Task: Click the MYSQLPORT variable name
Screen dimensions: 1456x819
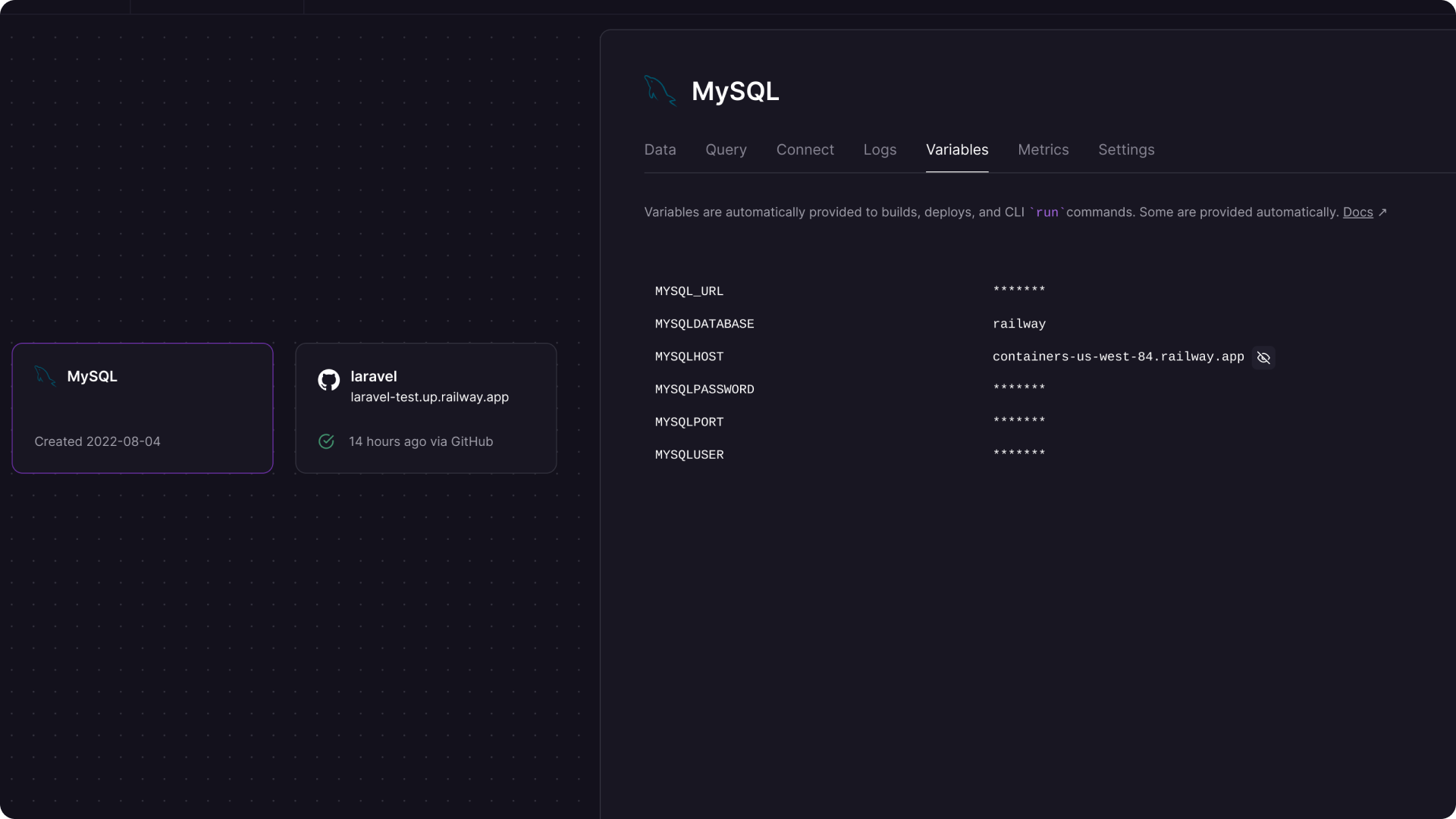Action: click(x=689, y=422)
